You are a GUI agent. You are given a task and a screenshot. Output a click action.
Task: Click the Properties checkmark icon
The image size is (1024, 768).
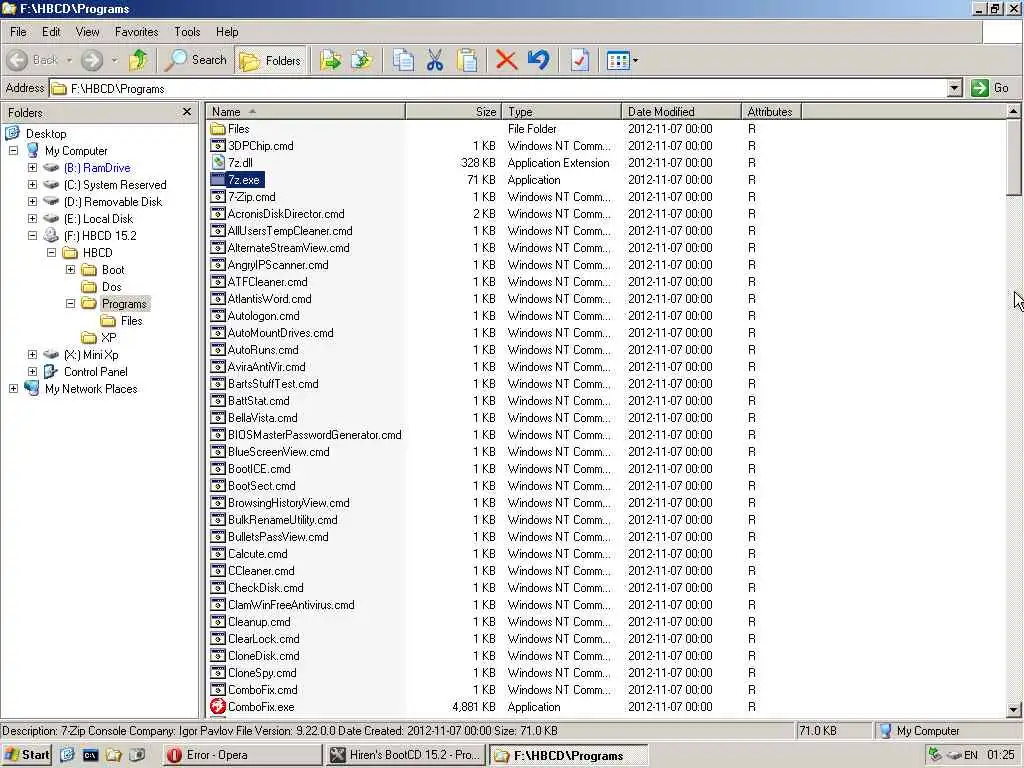click(x=579, y=60)
